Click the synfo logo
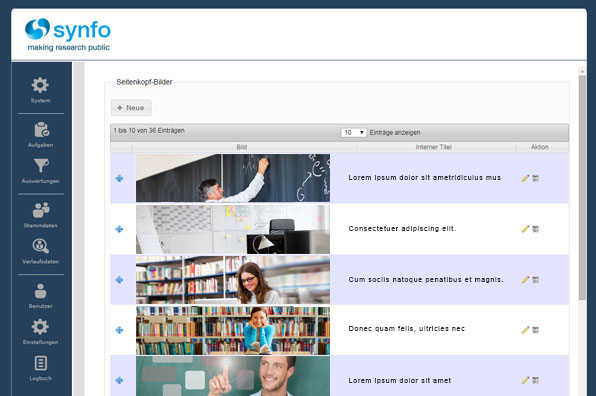Image resolution: width=596 pixels, height=396 pixels. (x=68, y=35)
